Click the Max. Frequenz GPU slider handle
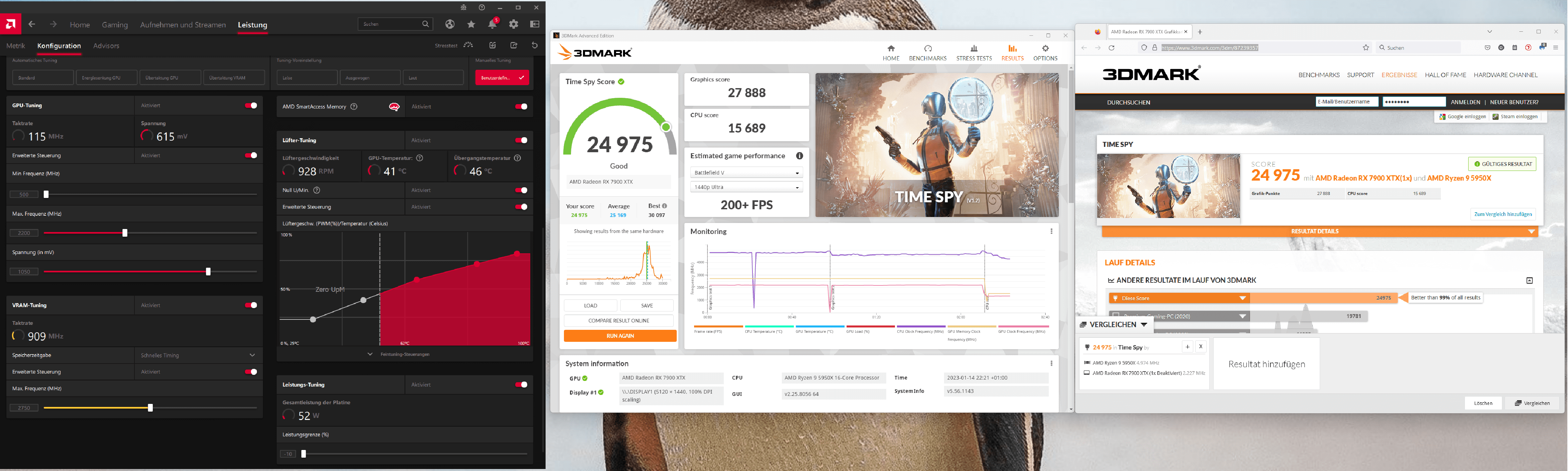Image resolution: width=1568 pixels, height=471 pixels. coord(125,233)
